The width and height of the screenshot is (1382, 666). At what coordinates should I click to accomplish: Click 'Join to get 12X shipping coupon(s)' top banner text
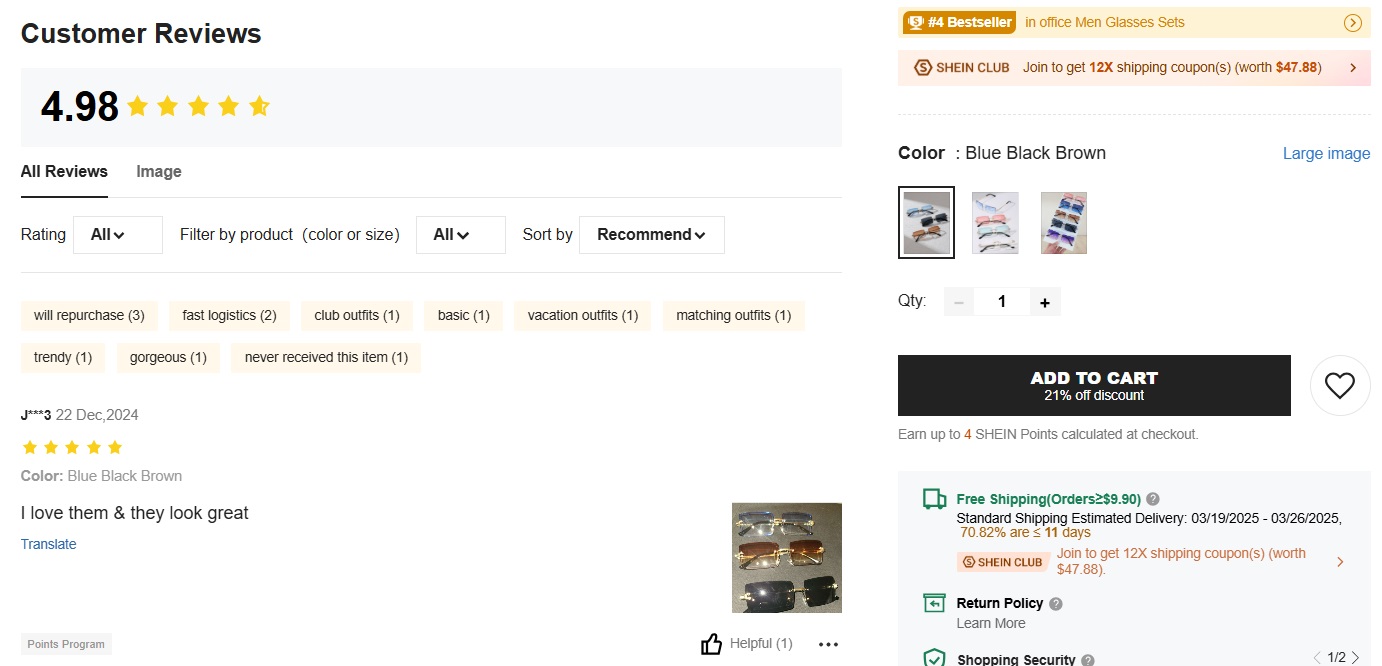[x=1172, y=68]
